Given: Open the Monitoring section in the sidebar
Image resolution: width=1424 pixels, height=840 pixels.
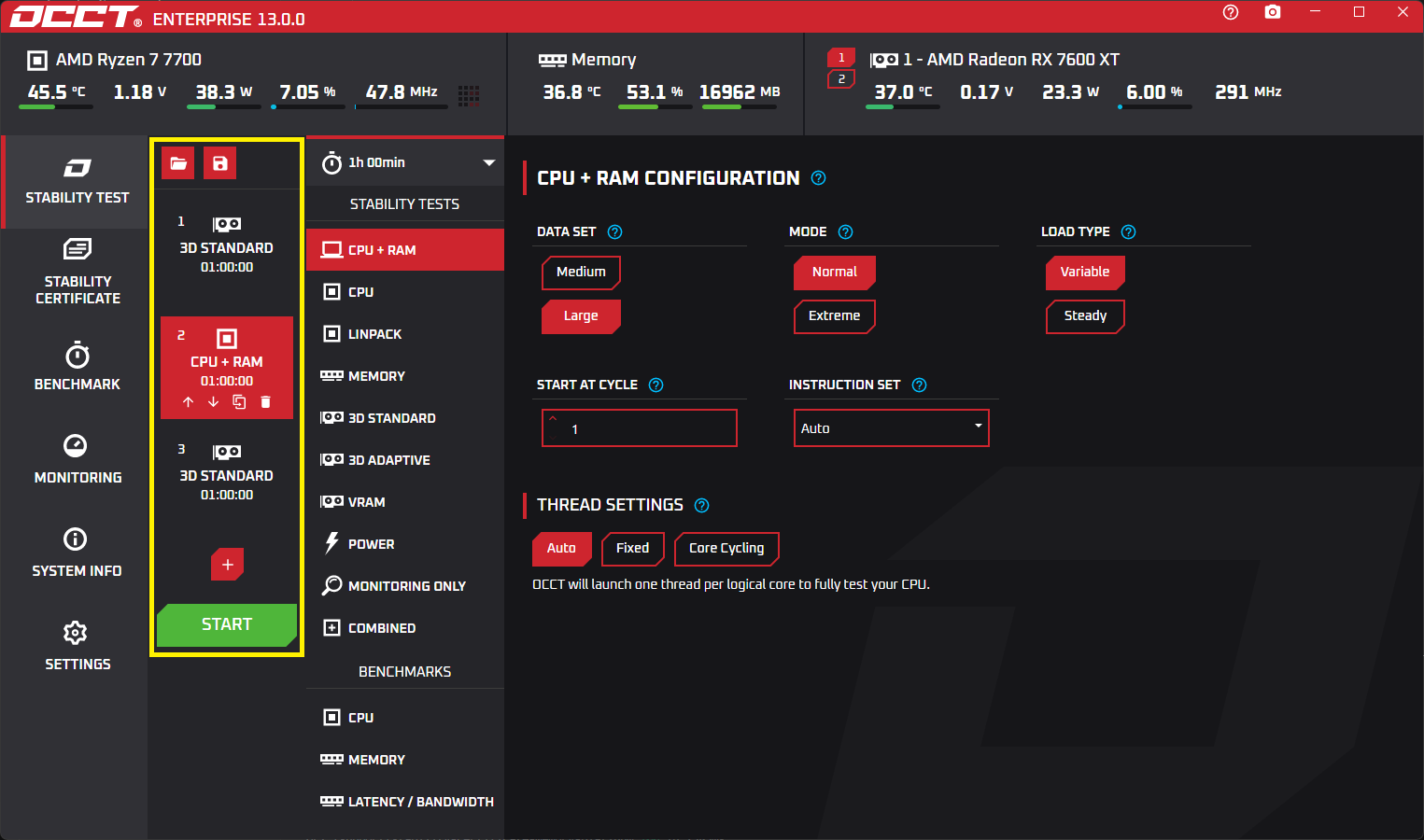Looking at the screenshot, I should [77, 458].
